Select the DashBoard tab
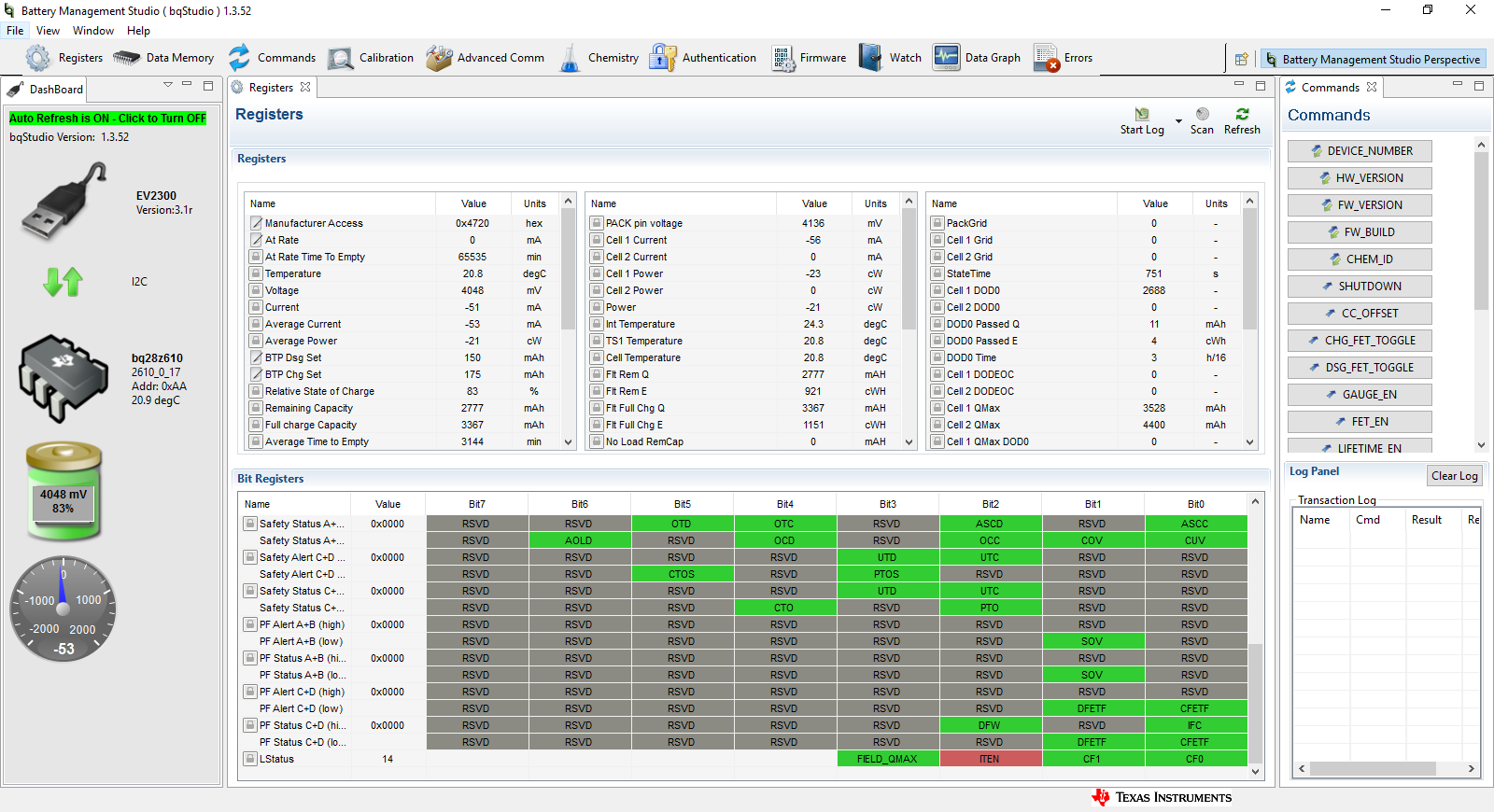Screen dimensions: 1494x812 [46, 90]
